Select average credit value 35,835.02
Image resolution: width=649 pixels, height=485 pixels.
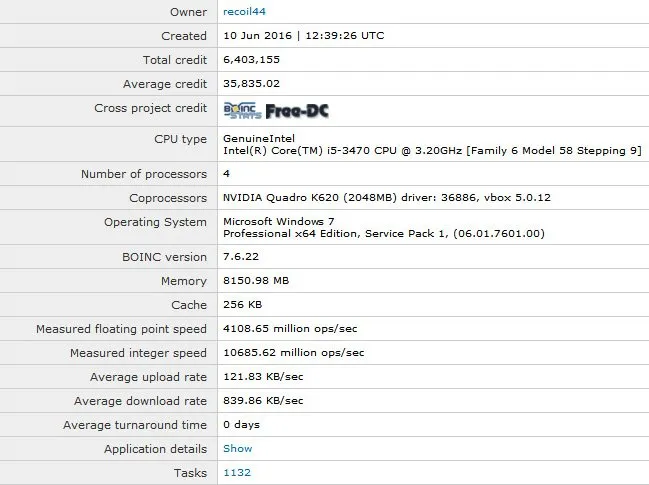(252, 84)
